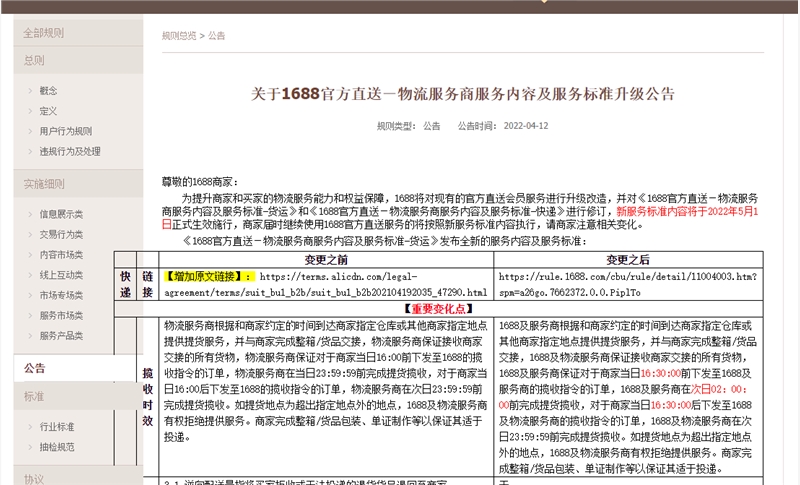
Task: Select 内容市场类 in sidebar
Action: [x=61, y=254]
